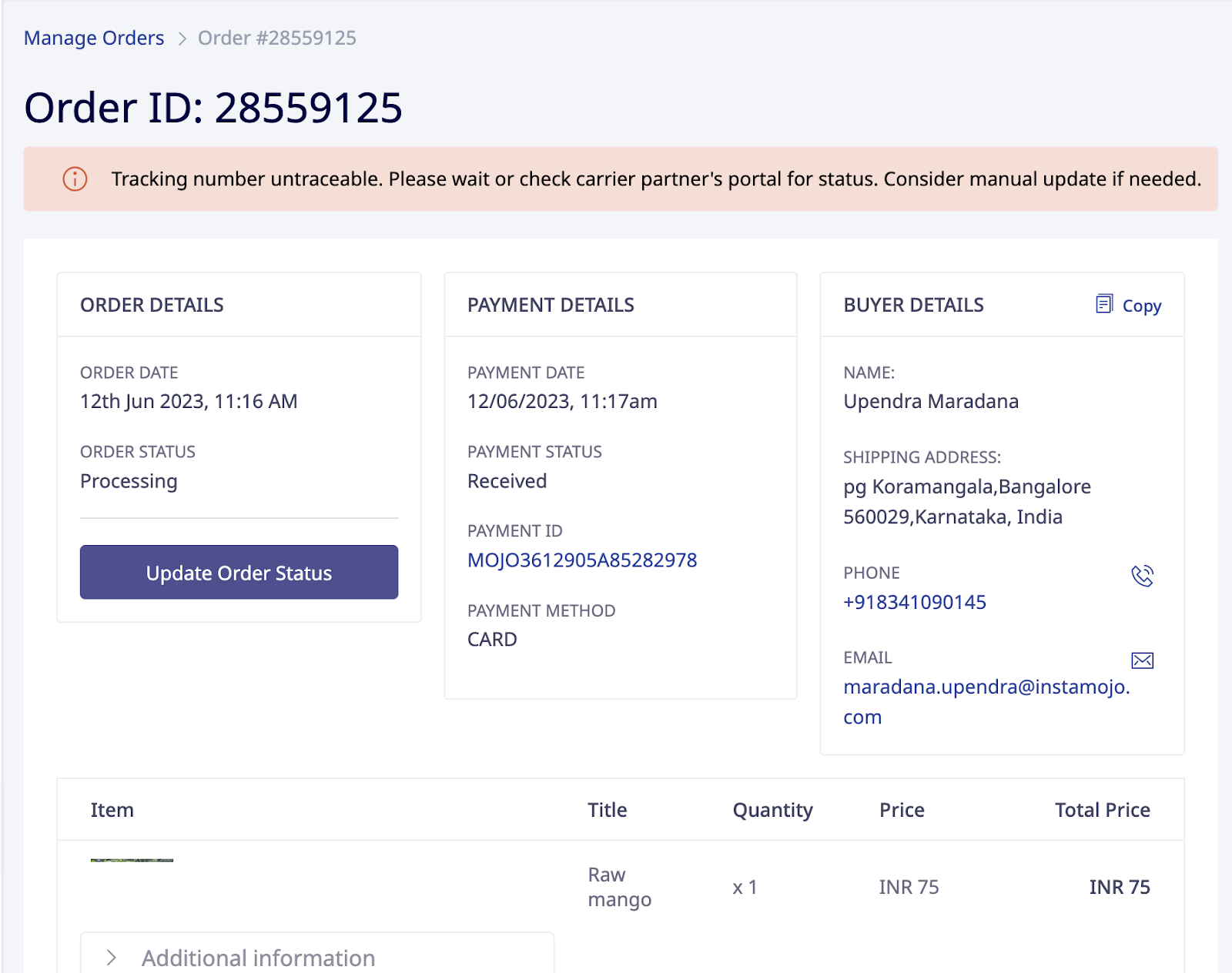
Task: Click the warning icon in the tracking alert
Action: [x=73, y=179]
